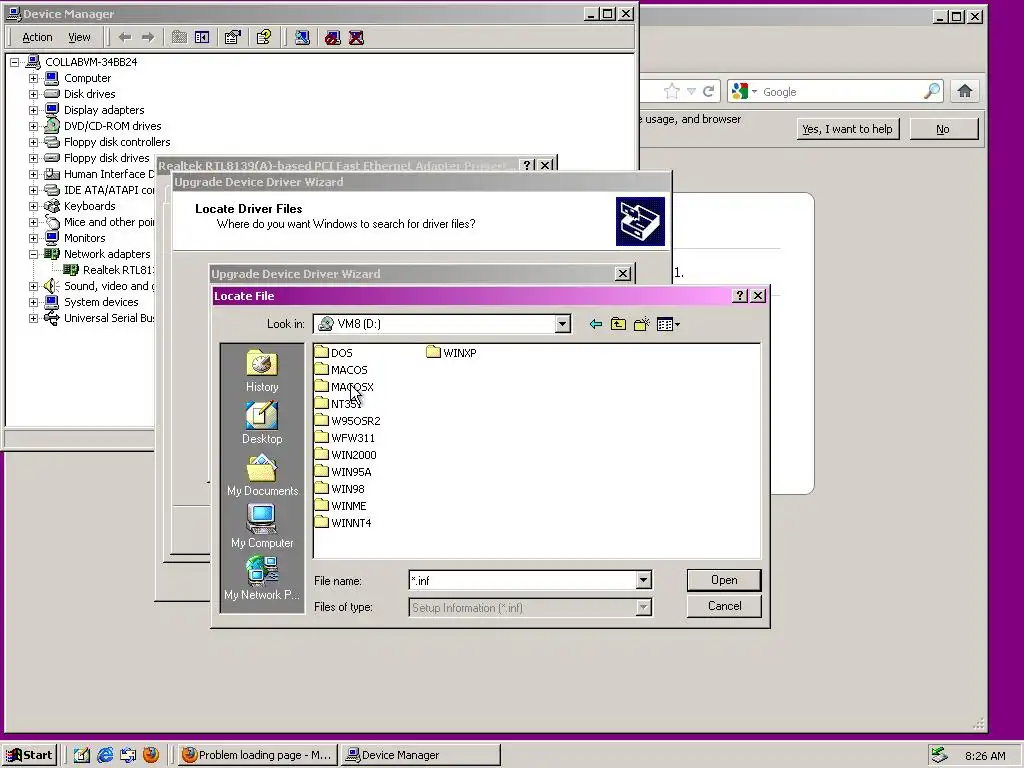Select the NT351 folder
The width and height of the screenshot is (1024, 768).
(x=338, y=404)
